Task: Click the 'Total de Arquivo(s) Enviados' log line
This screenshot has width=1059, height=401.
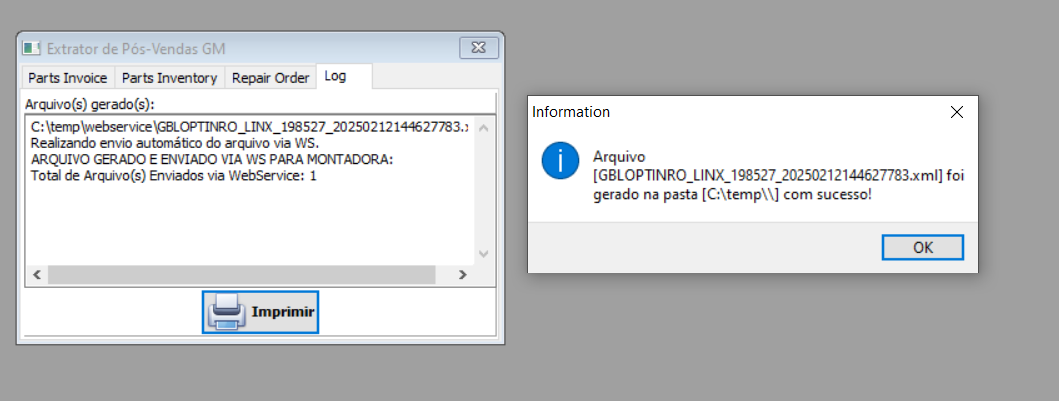Action: pyautogui.click(x=174, y=176)
